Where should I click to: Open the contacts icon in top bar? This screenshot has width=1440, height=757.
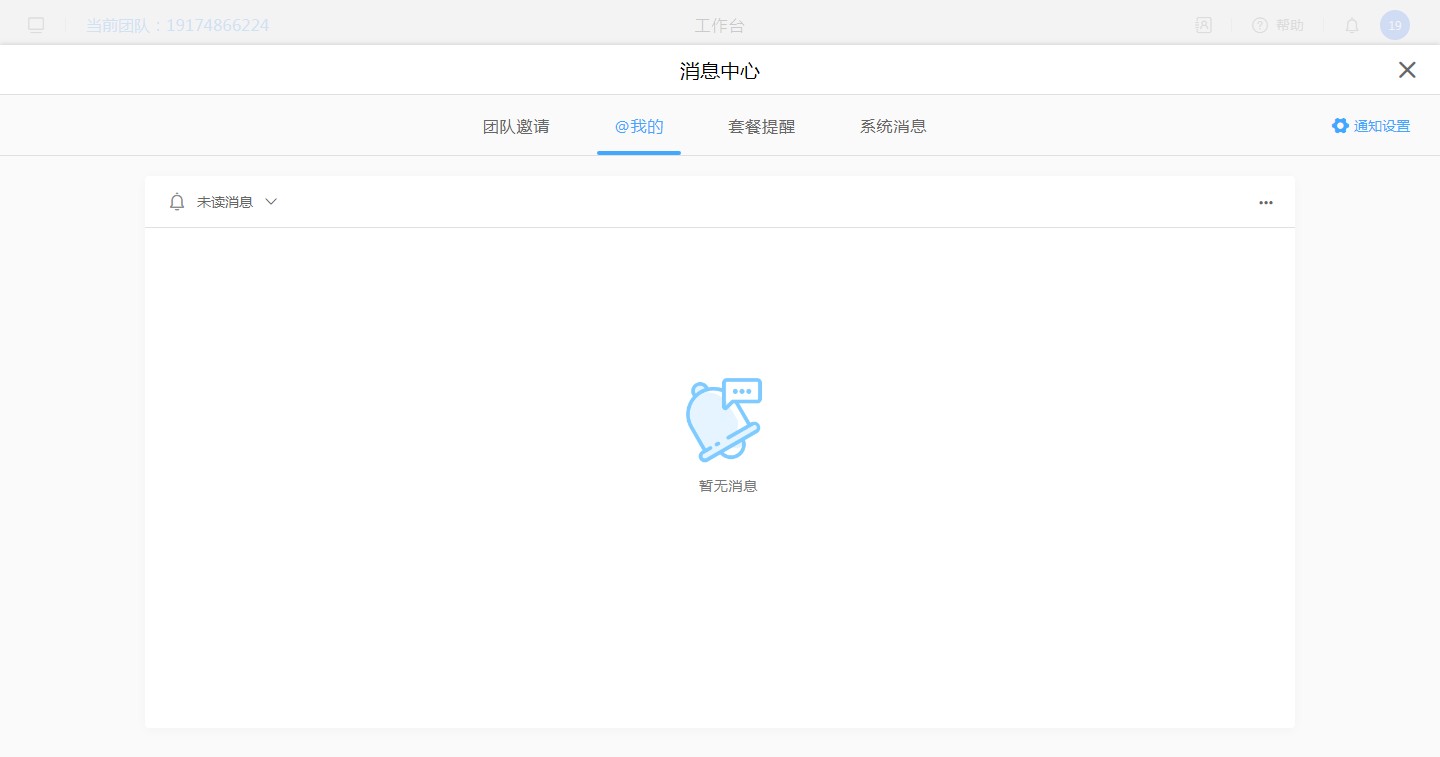1203,25
